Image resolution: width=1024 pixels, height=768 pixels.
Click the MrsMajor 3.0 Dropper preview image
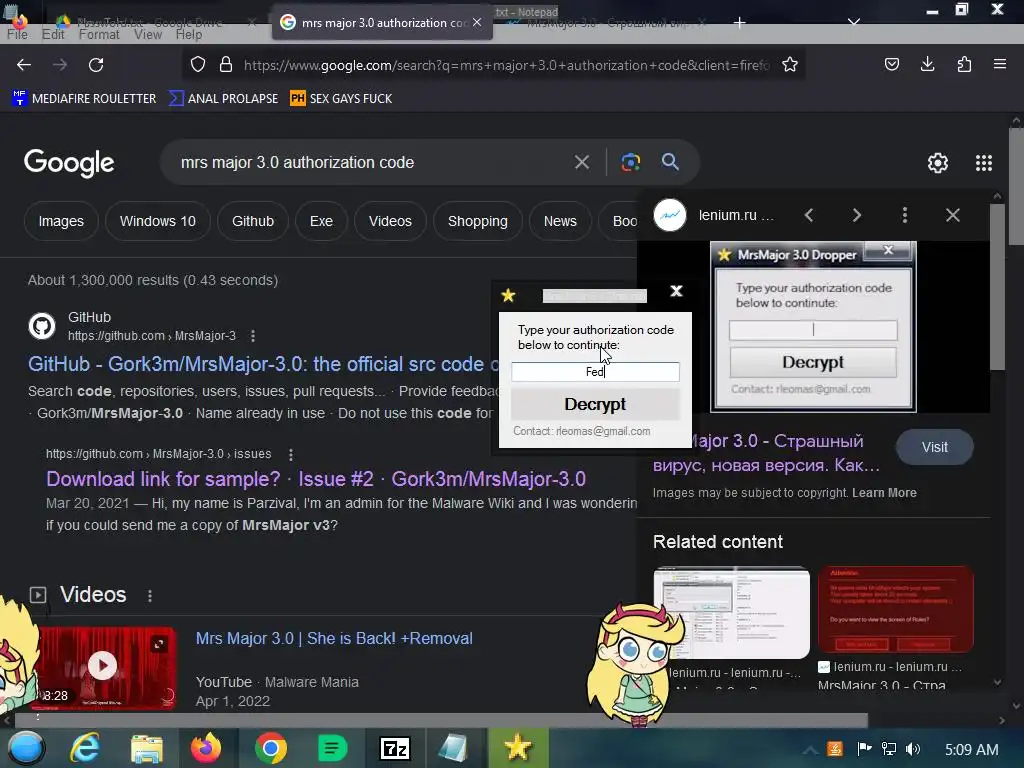813,327
